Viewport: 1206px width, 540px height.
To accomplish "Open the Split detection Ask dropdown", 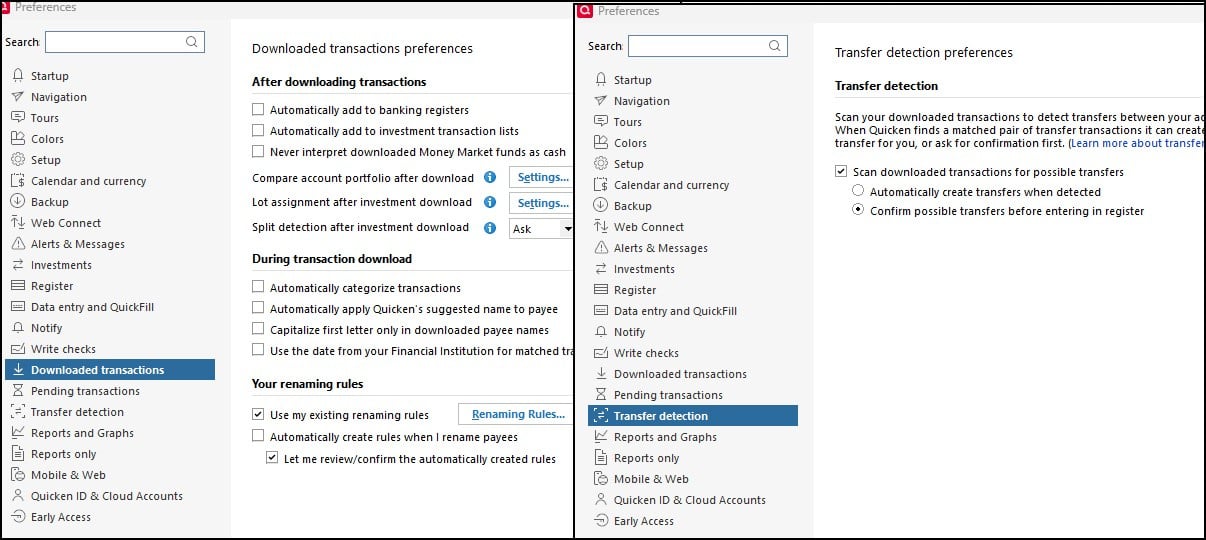I will pos(541,229).
